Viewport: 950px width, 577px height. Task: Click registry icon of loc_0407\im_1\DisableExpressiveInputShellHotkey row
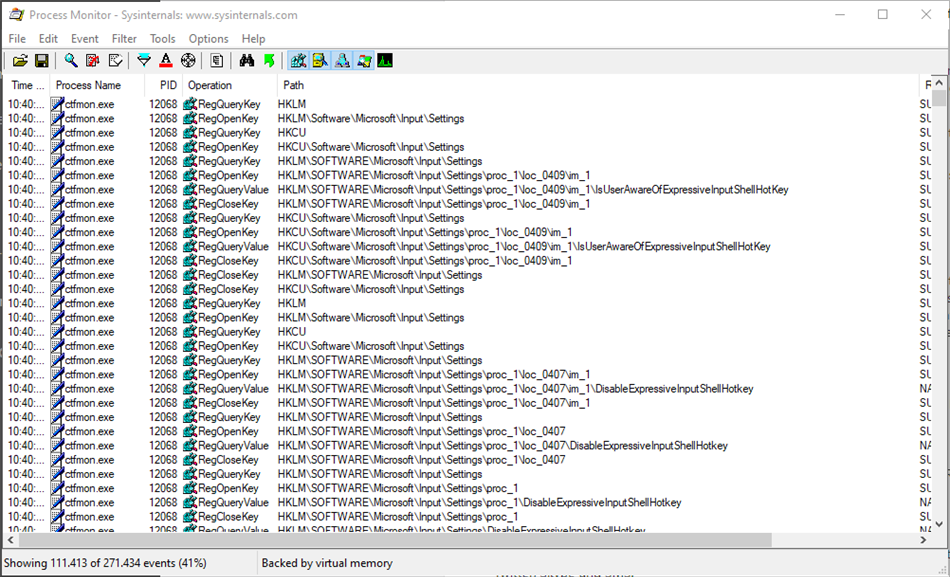(x=190, y=389)
